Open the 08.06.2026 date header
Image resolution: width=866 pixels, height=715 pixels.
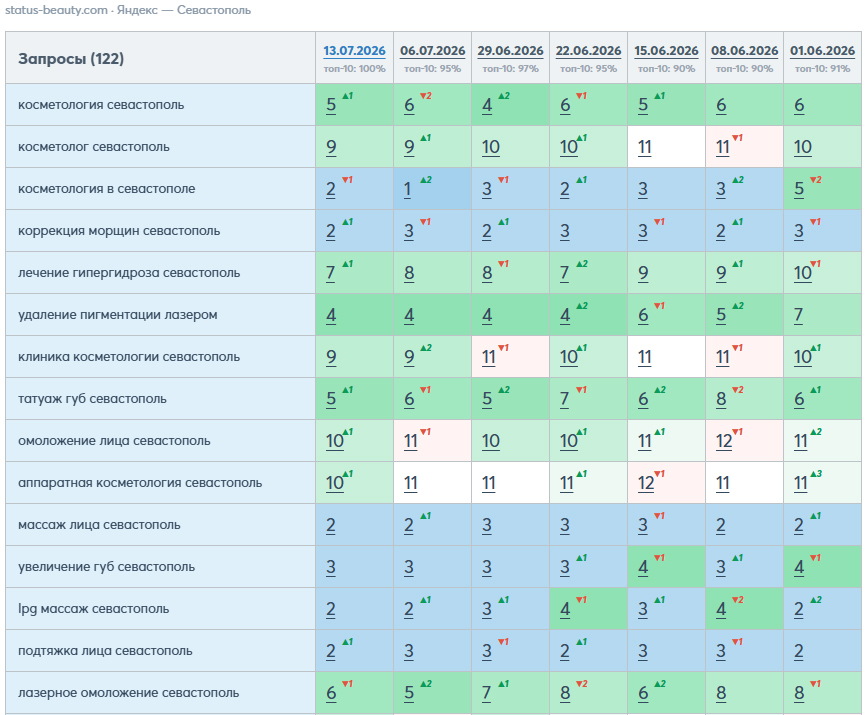click(x=744, y=51)
